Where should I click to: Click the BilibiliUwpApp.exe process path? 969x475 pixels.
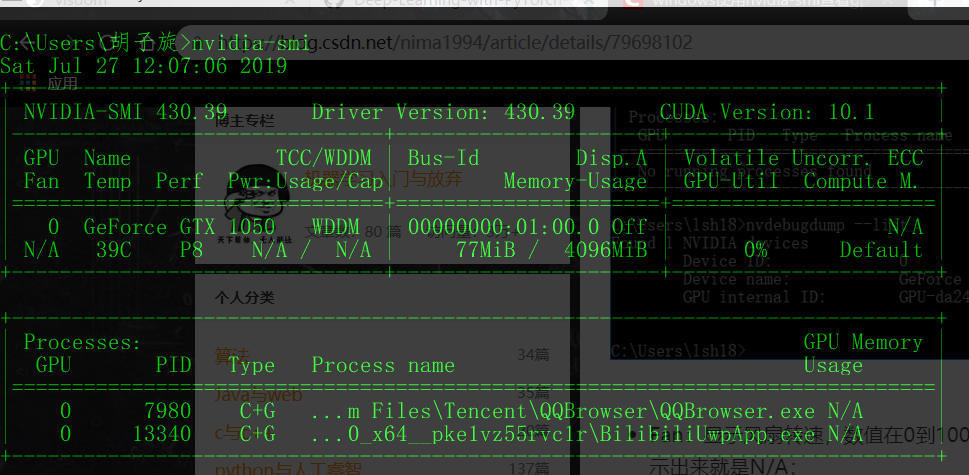[x=564, y=434]
